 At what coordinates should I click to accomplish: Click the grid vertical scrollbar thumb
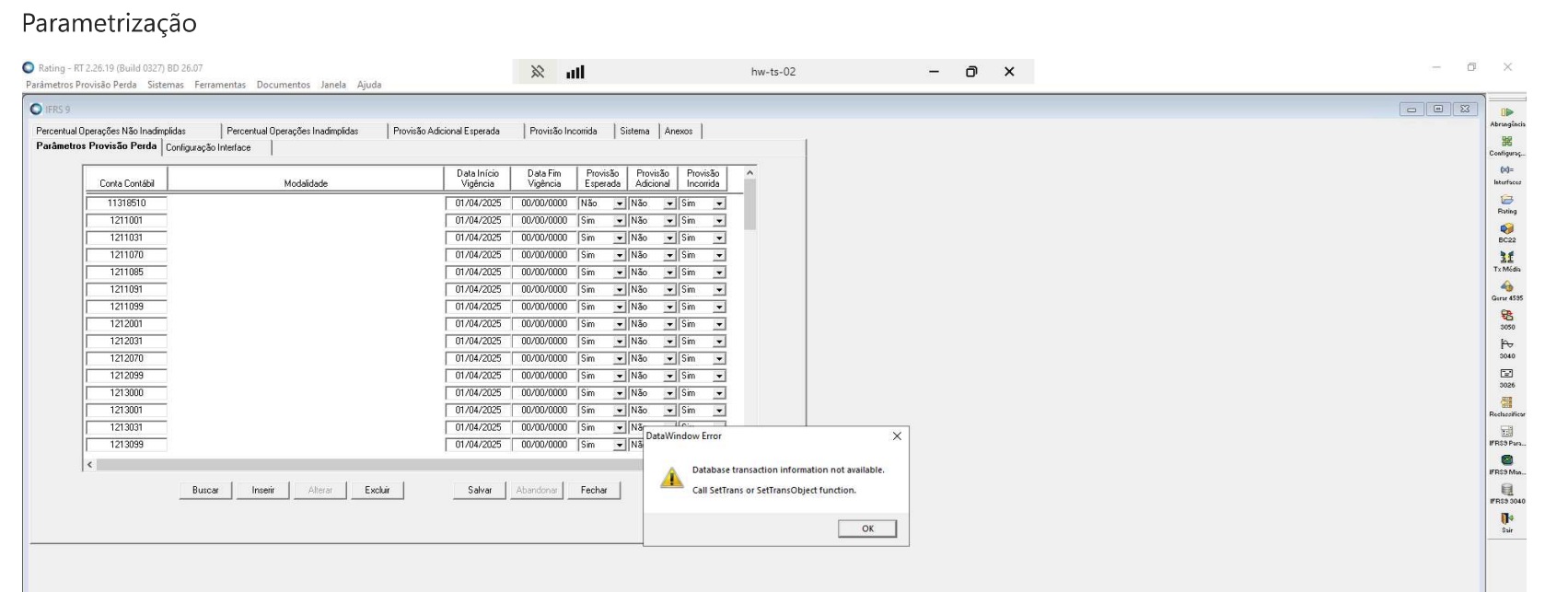coord(749,204)
